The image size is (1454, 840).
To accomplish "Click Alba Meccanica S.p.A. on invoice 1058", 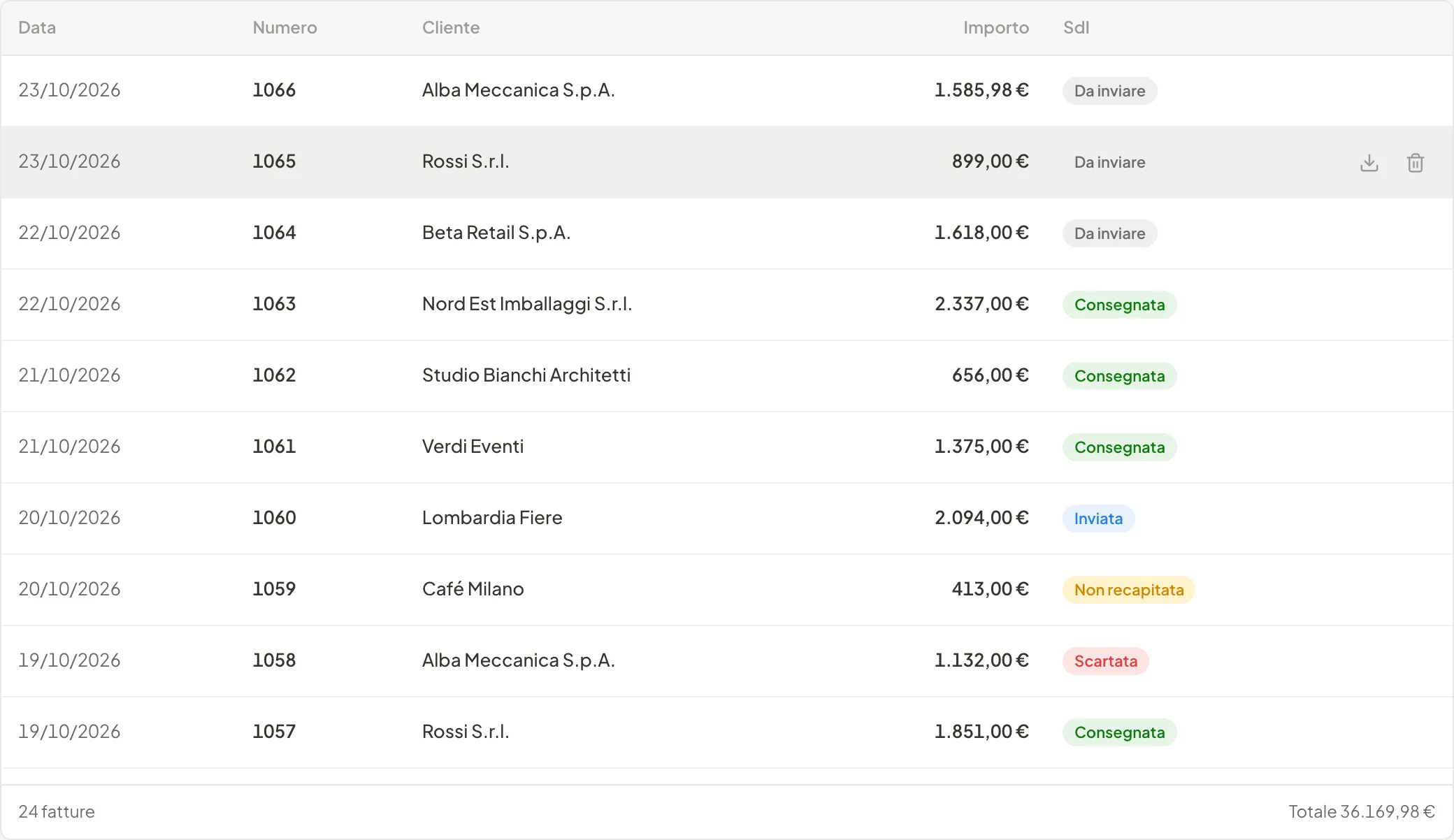I will click(519, 660).
